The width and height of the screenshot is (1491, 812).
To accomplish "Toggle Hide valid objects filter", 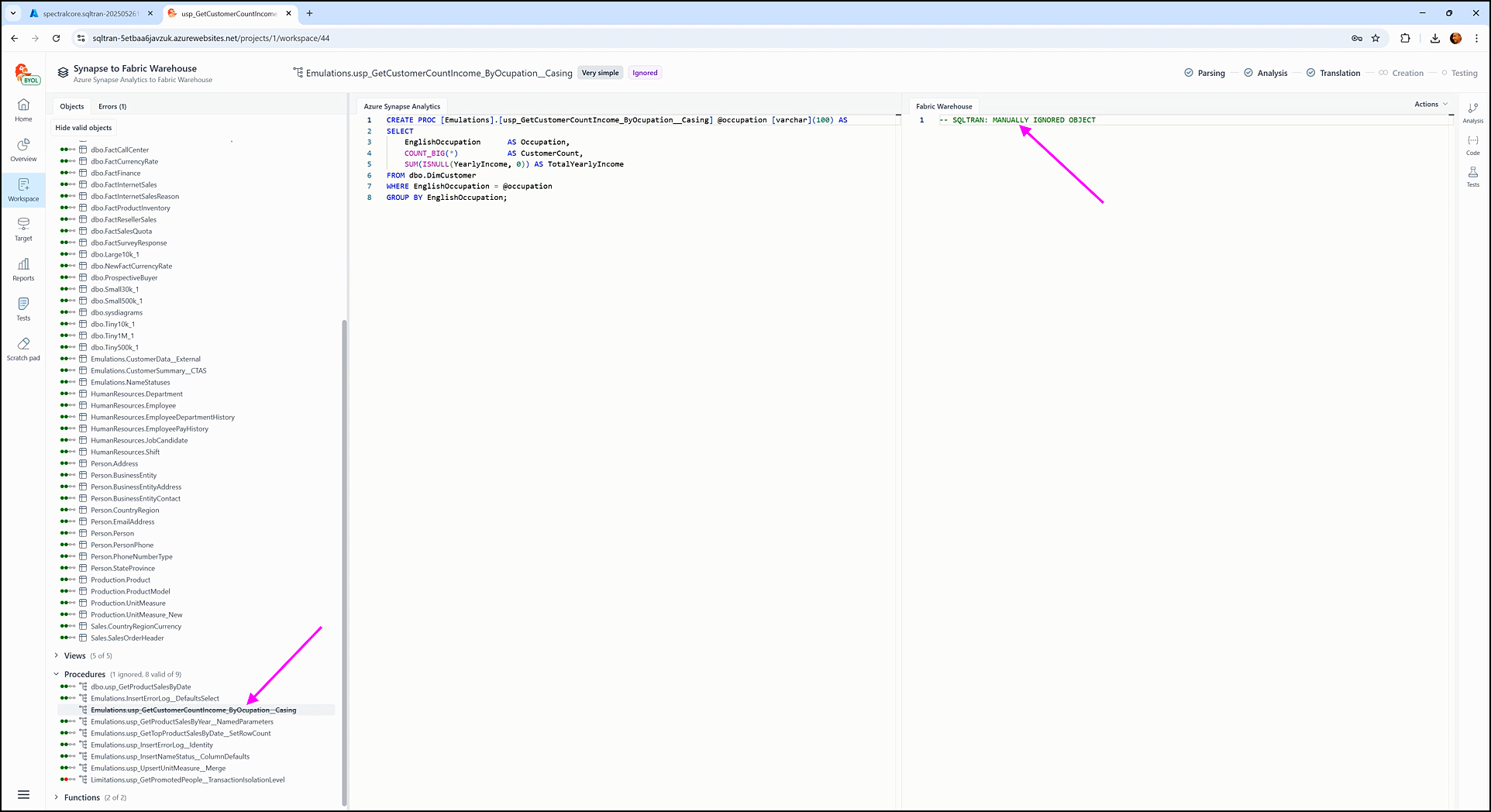I will point(84,128).
